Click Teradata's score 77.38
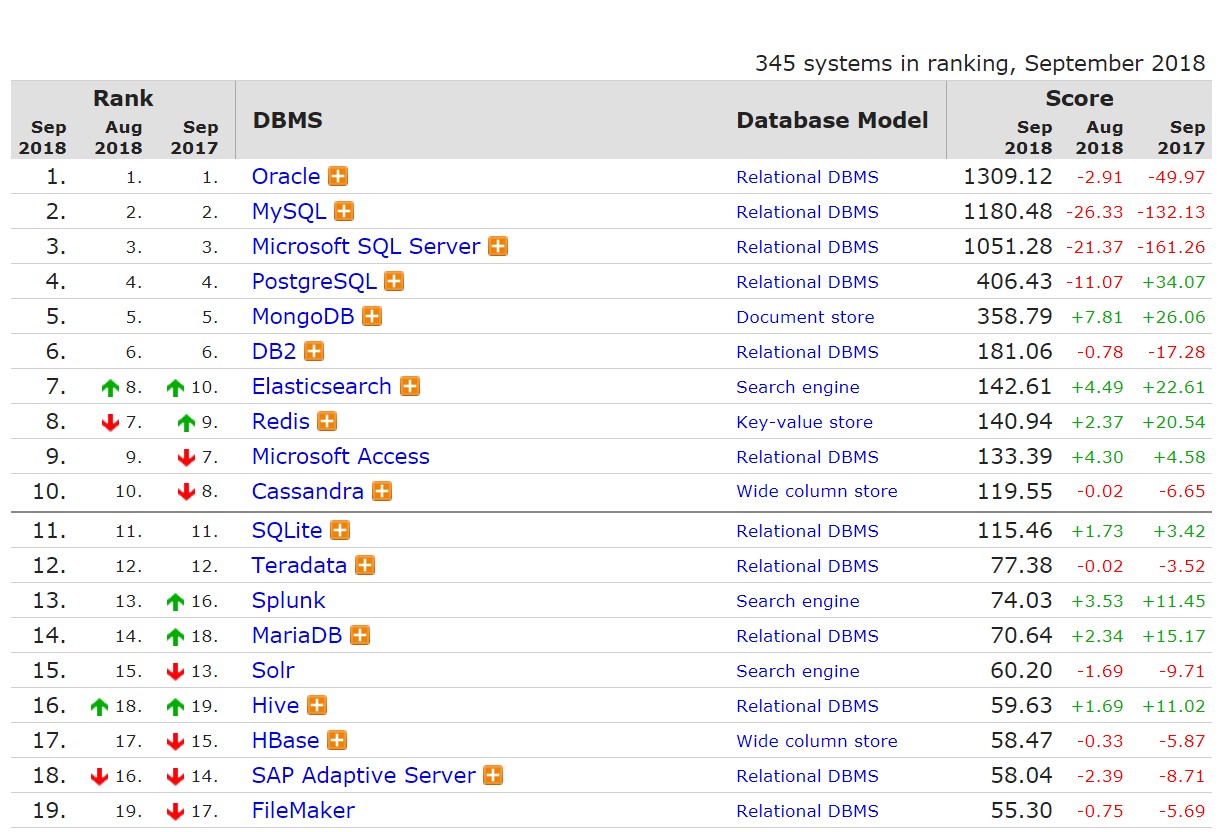1230x832 pixels. [x=1021, y=565]
